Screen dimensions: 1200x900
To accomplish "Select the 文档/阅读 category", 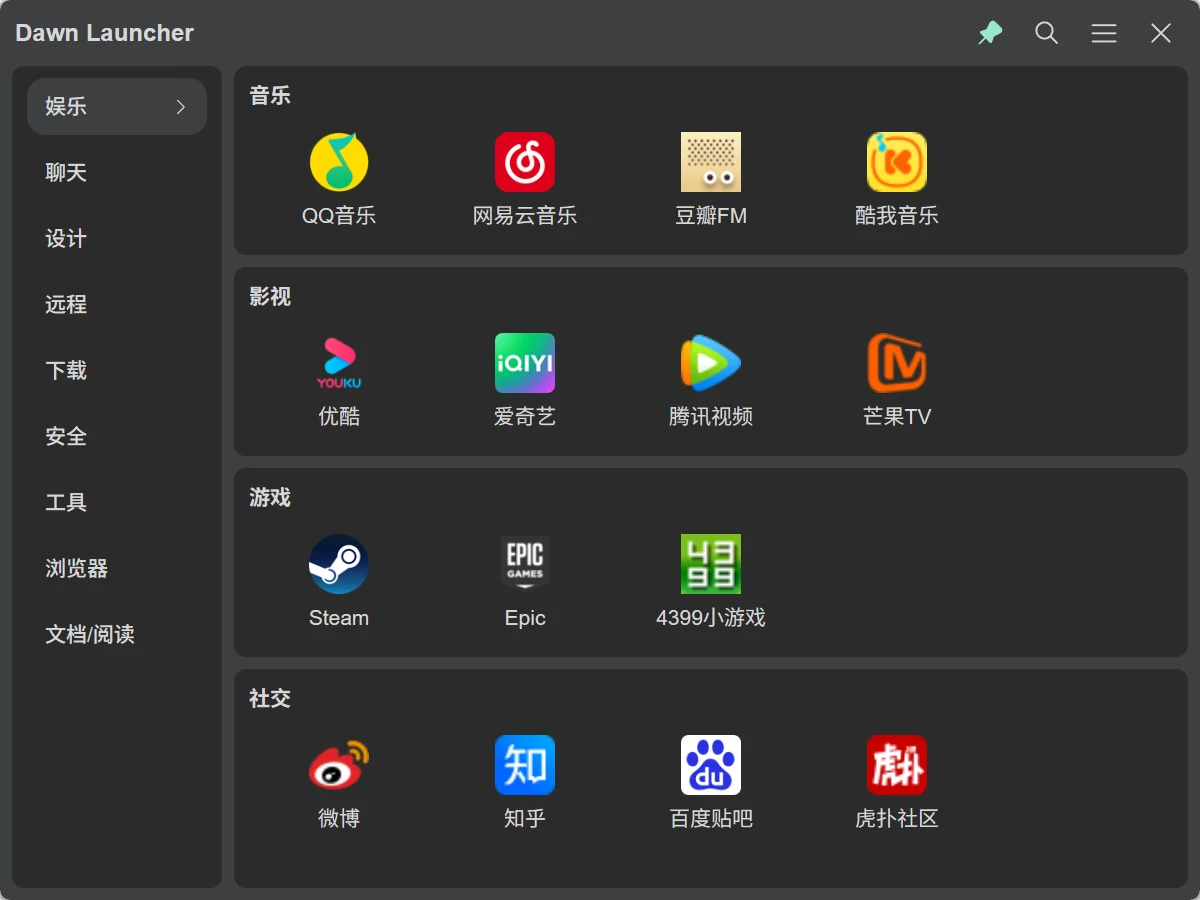I will (x=117, y=635).
